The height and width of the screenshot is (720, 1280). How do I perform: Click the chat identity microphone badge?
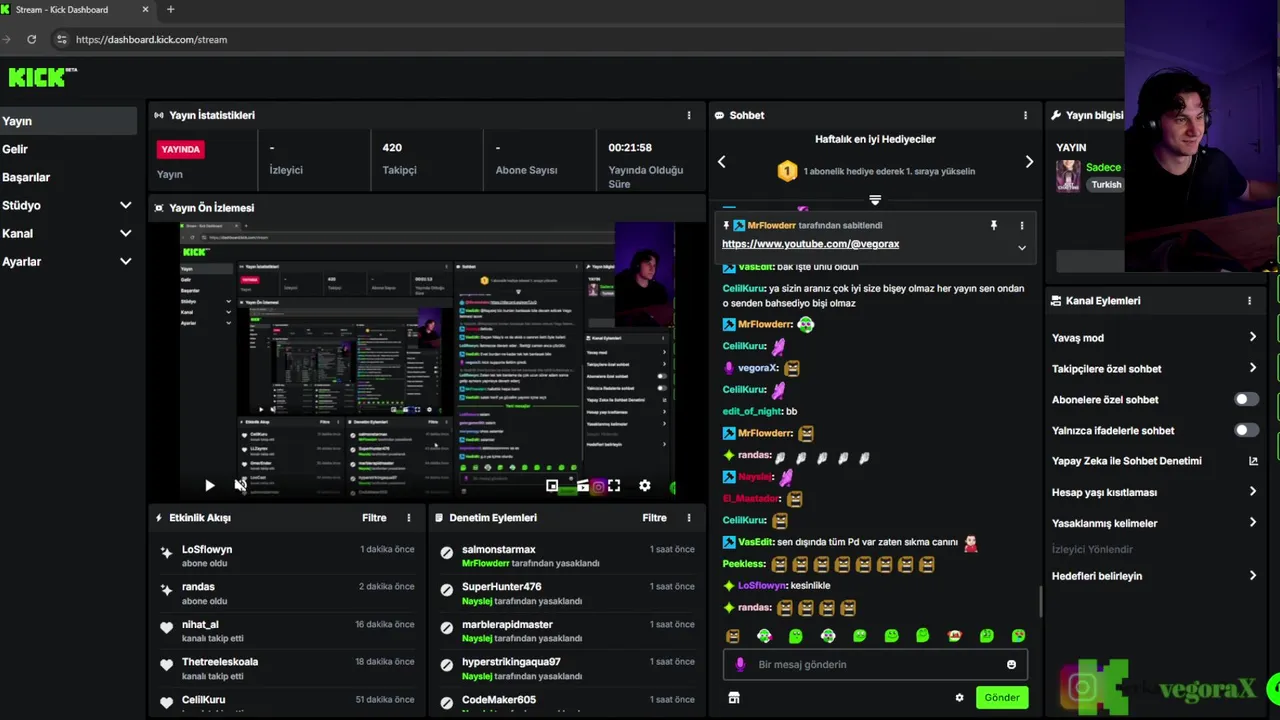click(x=740, y=664)
